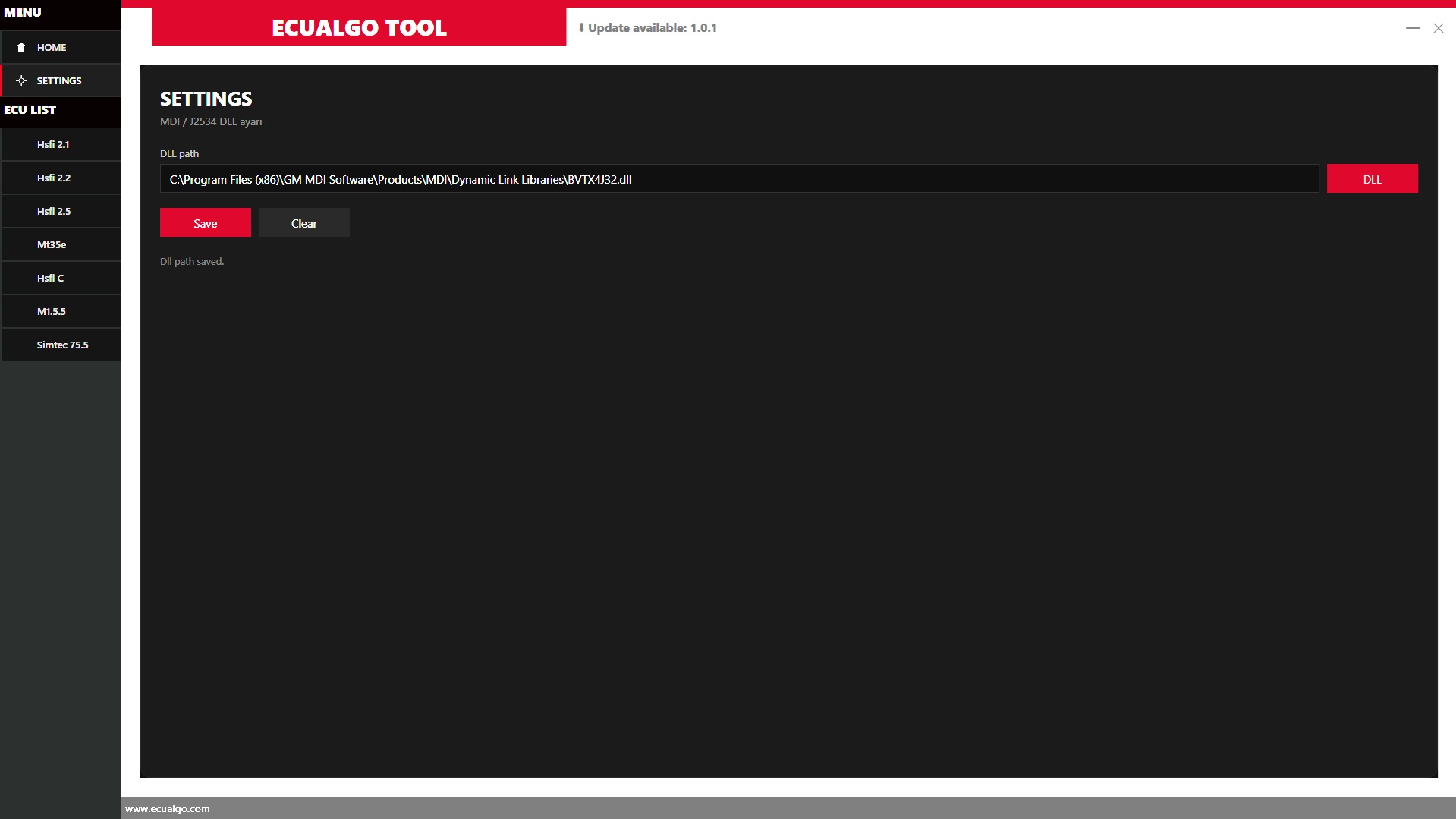
Task: Select Hsfi 2.1 in ECU list
Action: click(61, 144)
